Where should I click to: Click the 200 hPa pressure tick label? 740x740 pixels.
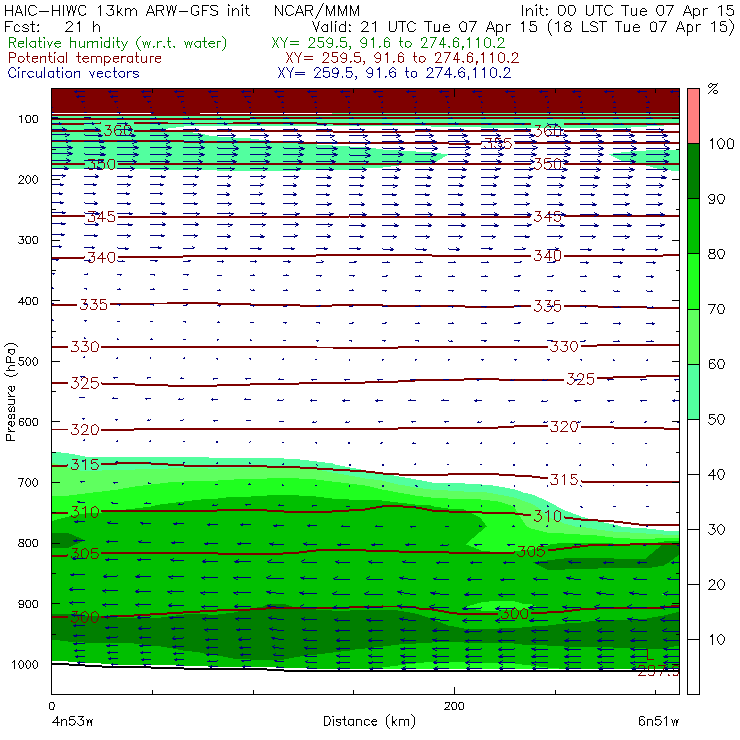28,179
